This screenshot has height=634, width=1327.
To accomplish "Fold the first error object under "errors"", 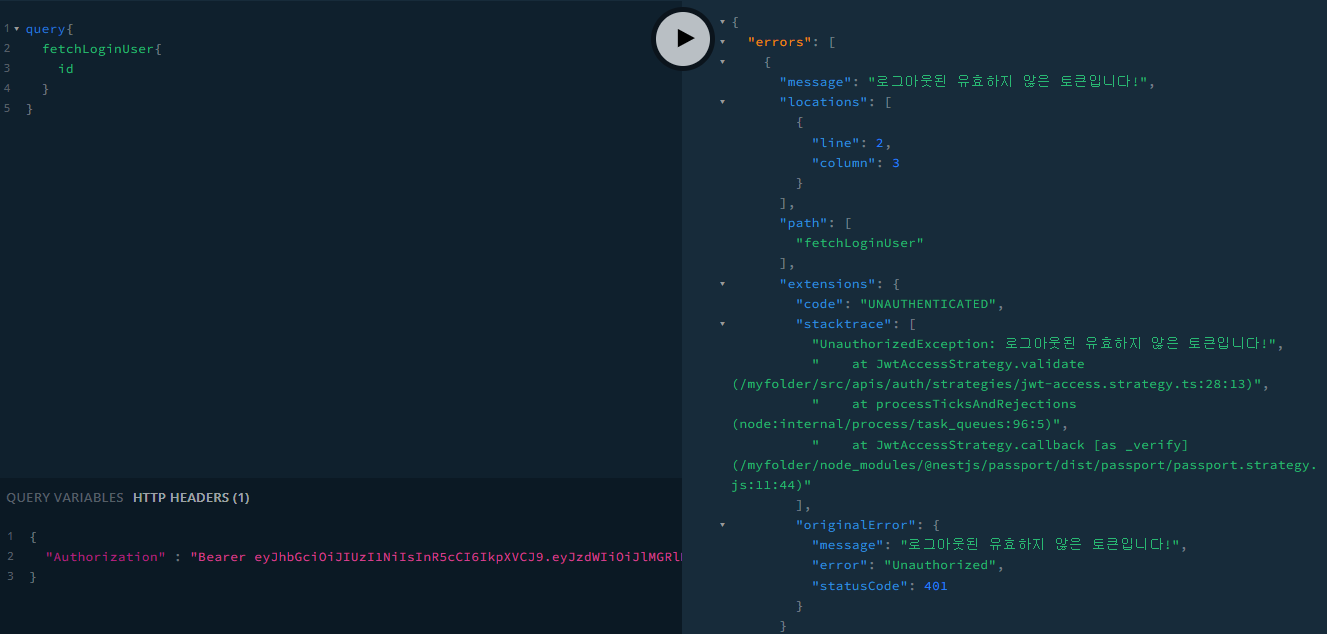I will tap(722, 61).
